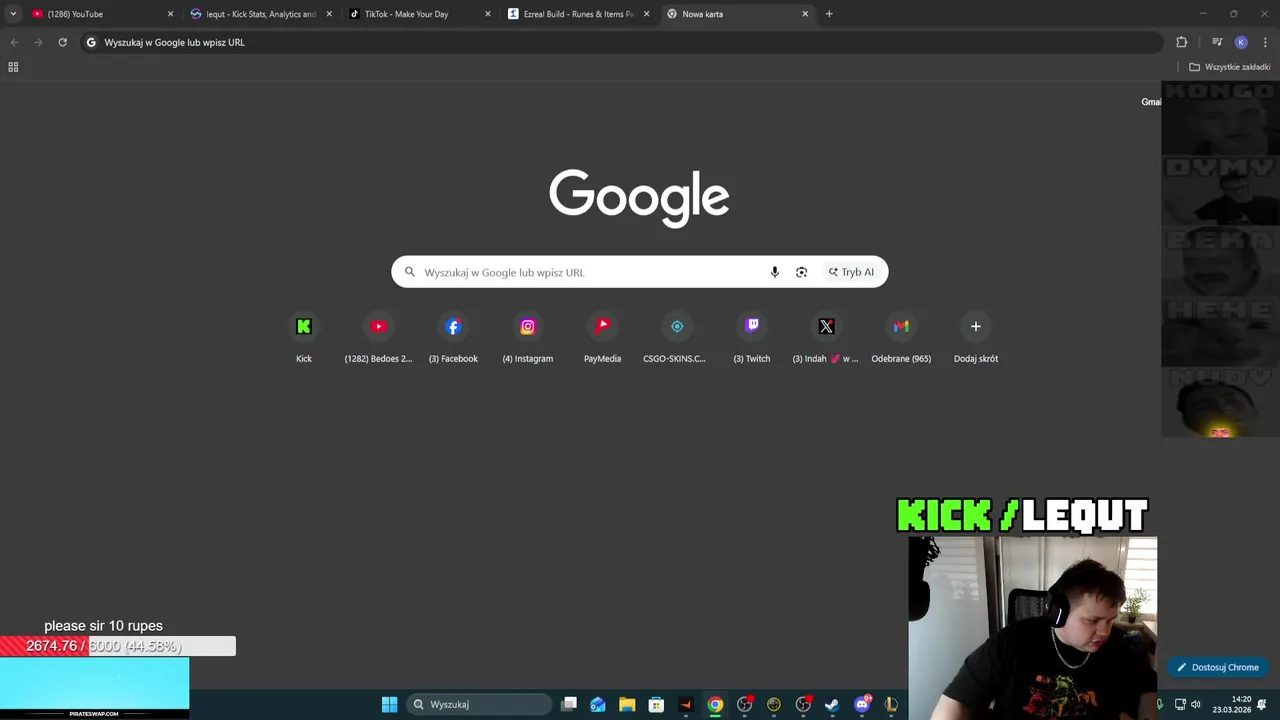1280x720 pixels.
Task: Switch to the lequt Kick Stats tab
Action: pyautogui.click(x=261, y=14)
